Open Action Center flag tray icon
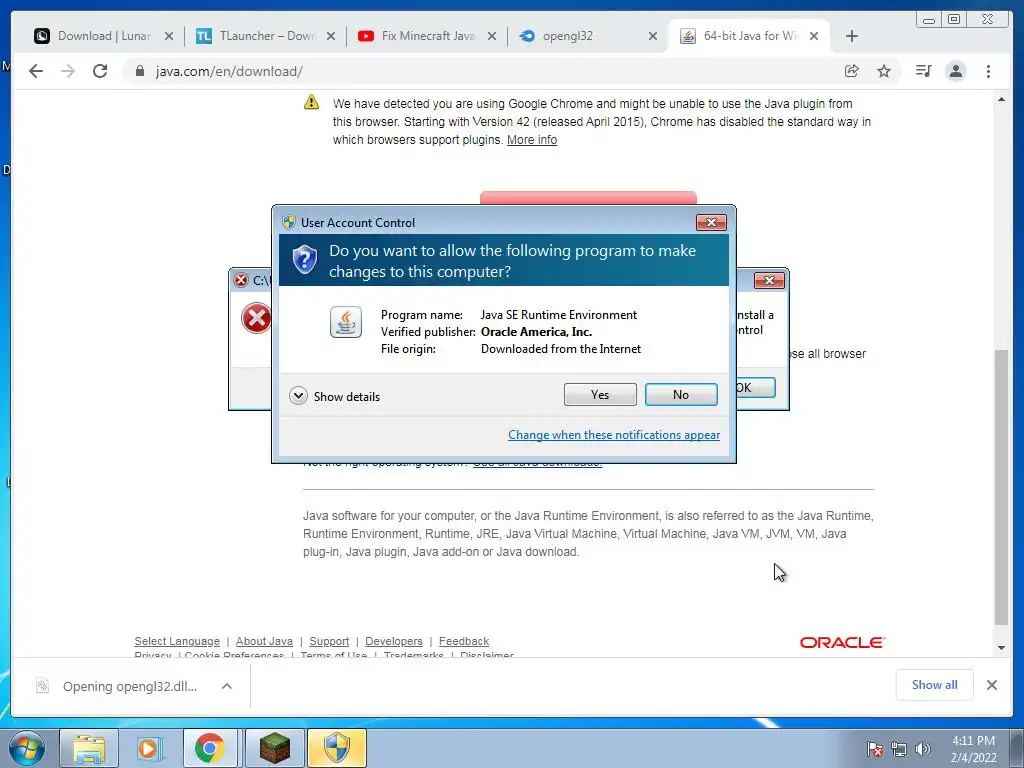The height and width of the screenshot is (768, 1024). pyautogui.click(x=875, y=749)
